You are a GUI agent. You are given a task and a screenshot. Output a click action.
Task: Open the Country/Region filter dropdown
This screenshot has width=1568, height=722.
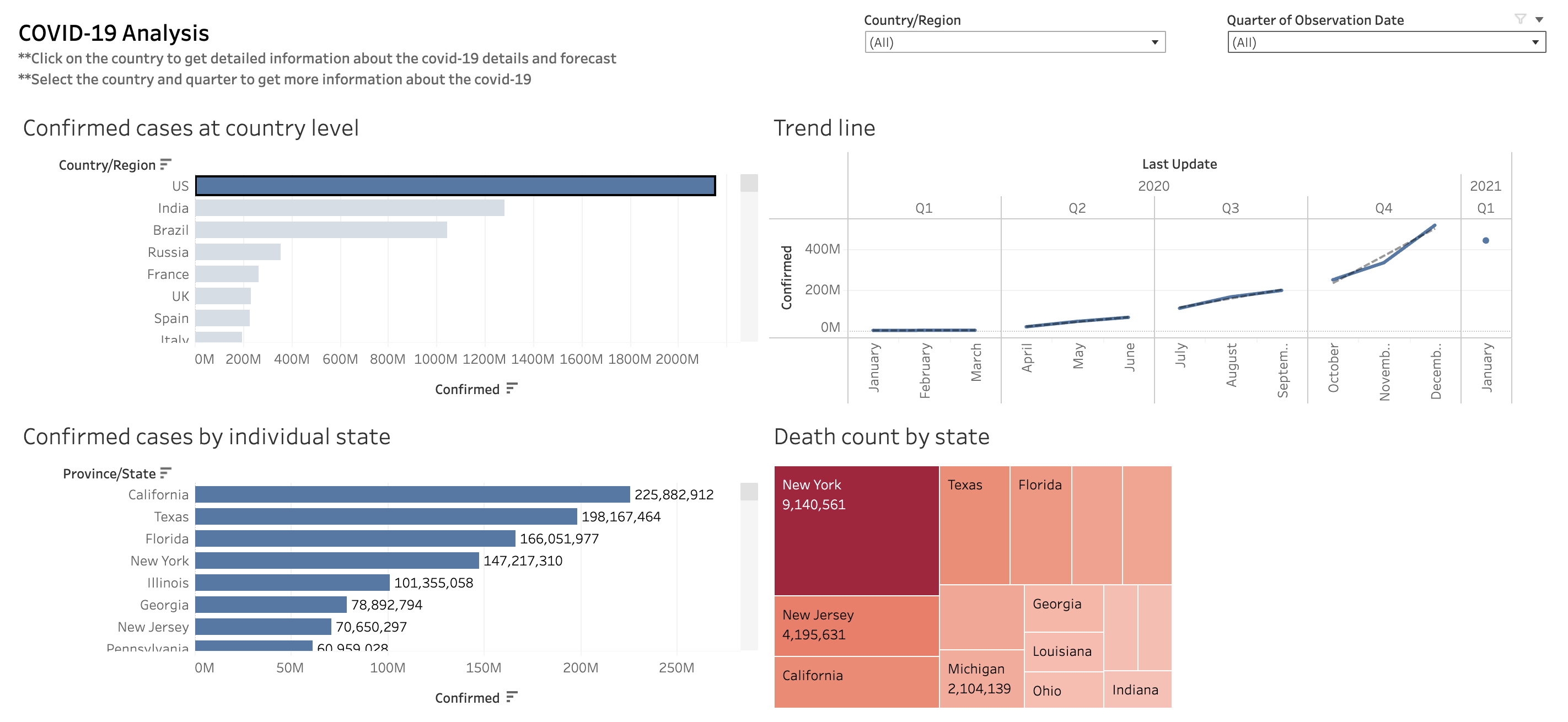click(x=1014, y=42)
